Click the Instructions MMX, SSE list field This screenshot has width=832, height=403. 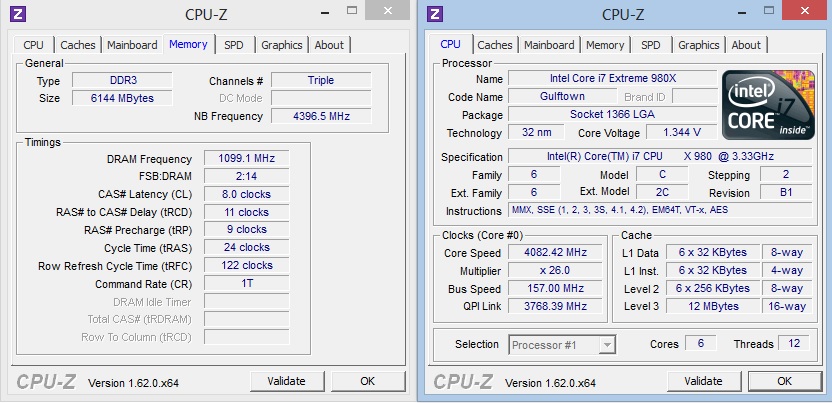pyautogui.click(x=660, y=210)
